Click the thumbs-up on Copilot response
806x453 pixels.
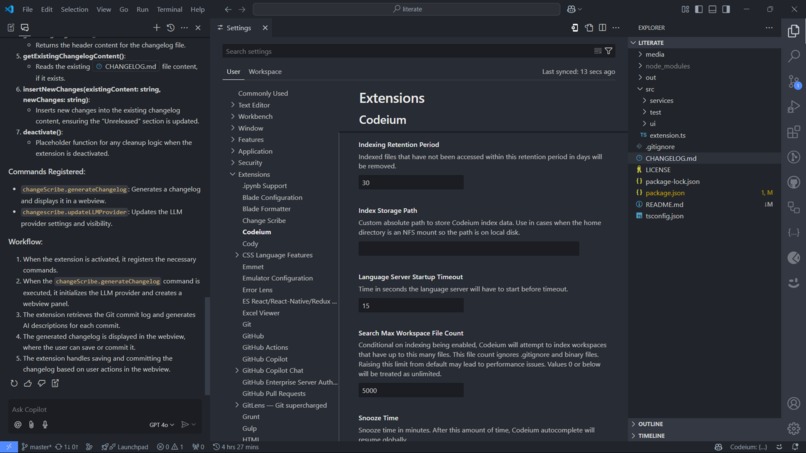[x=28, y=383]
